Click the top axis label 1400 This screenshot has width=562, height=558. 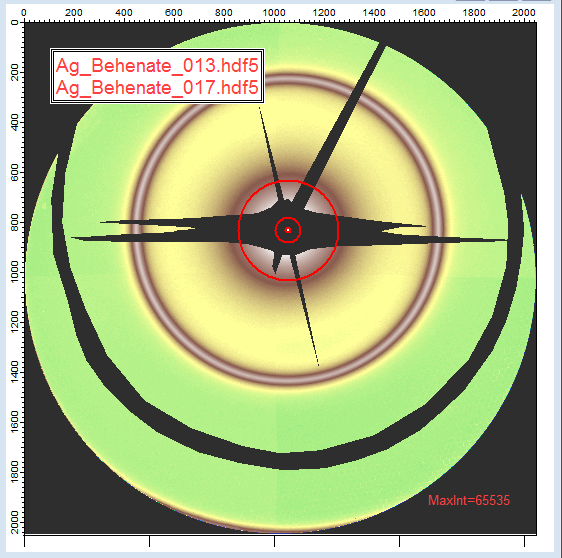tap(373, 13)
